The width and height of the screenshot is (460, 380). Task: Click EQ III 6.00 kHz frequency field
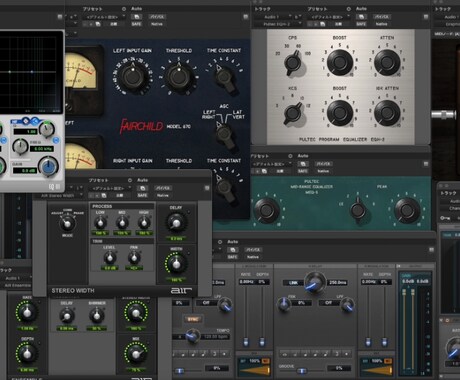tap(42, 149)
